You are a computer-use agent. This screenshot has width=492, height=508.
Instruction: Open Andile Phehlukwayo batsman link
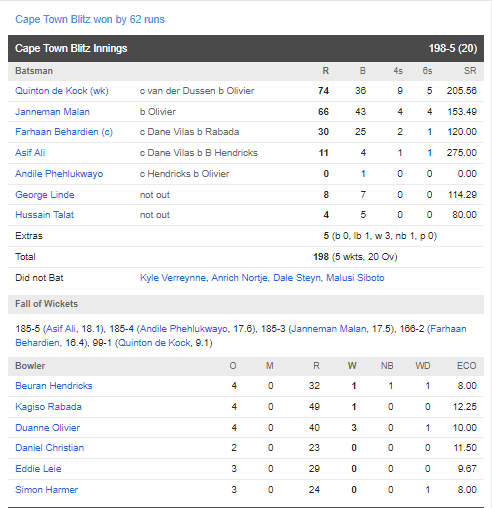point(59,174)
